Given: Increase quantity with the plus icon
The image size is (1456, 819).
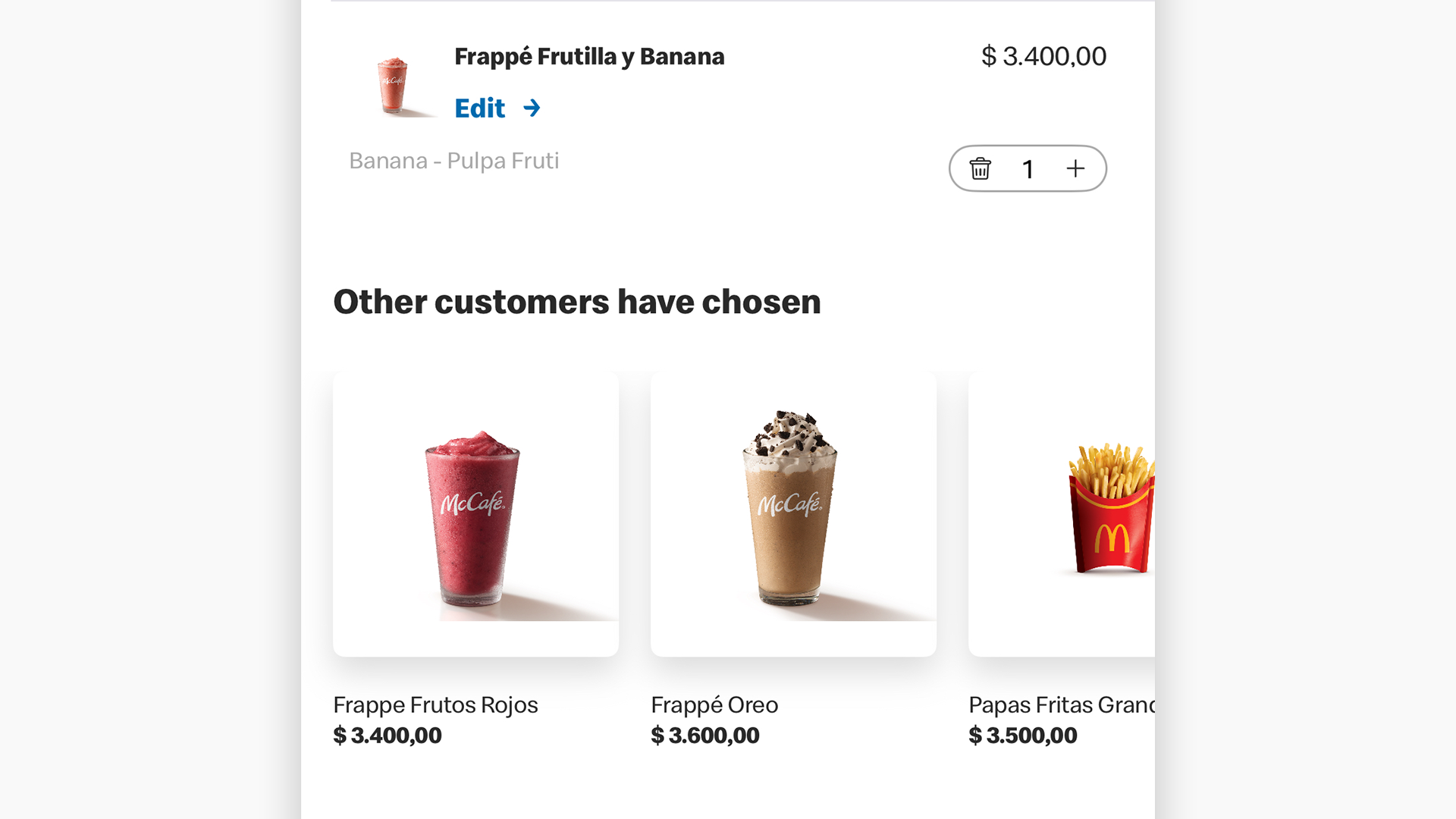Looking at the screenshot, I should (x=1075, y=168).
